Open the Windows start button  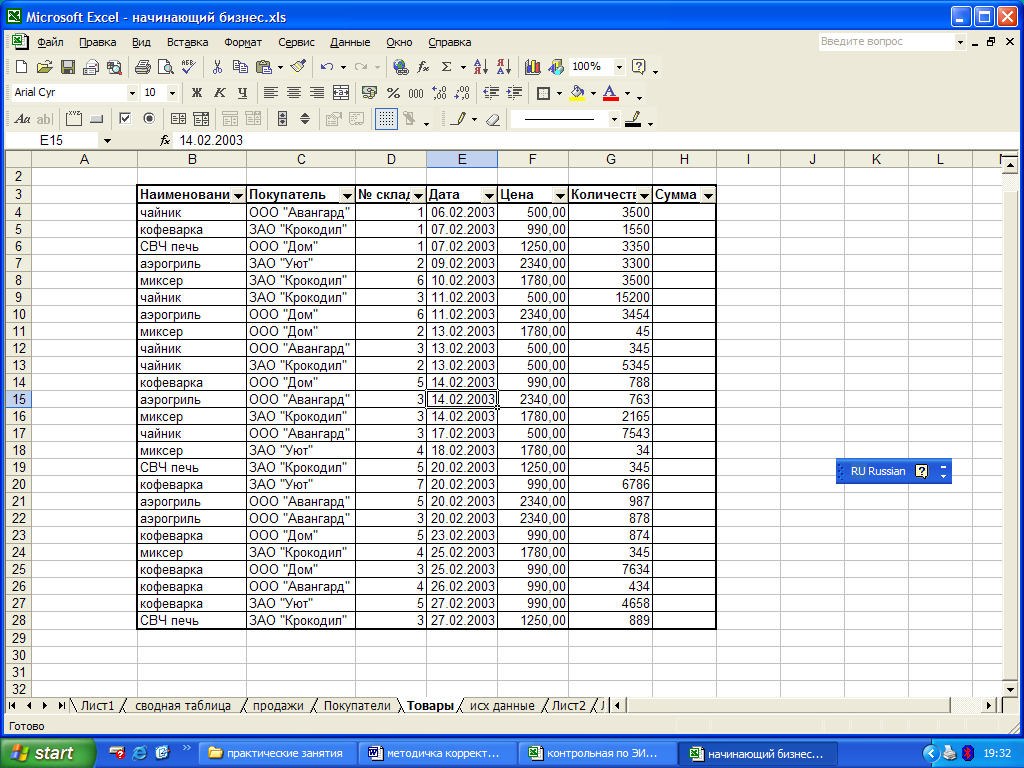47,753
